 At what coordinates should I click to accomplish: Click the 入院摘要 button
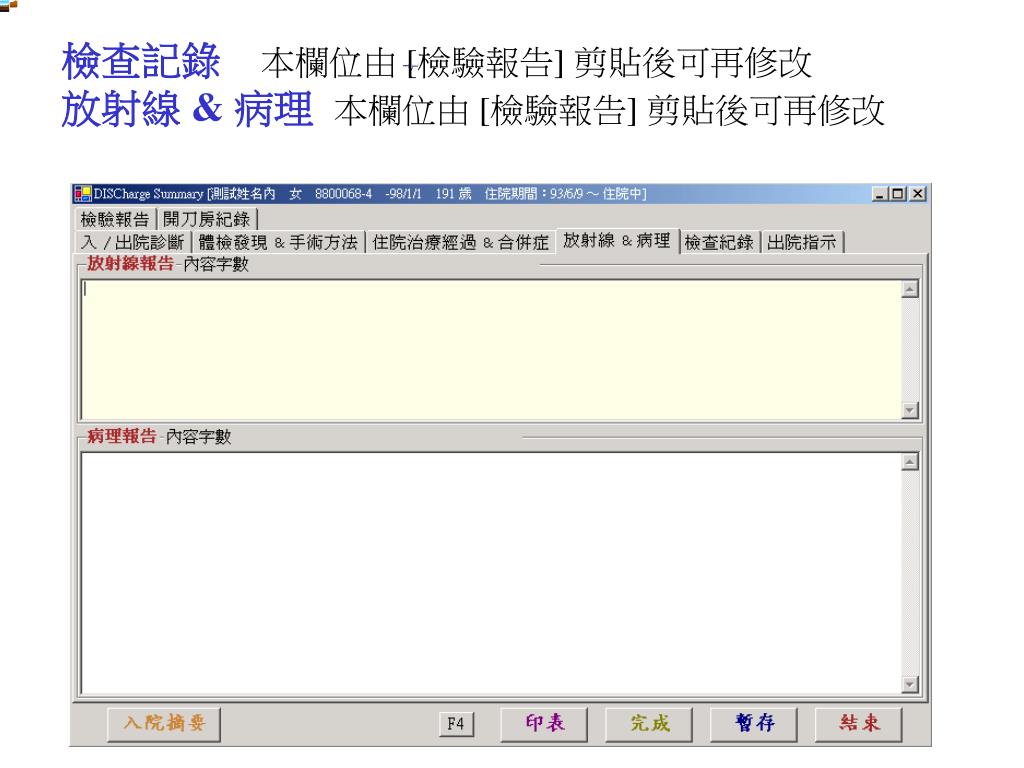click(x=164, y=724)
